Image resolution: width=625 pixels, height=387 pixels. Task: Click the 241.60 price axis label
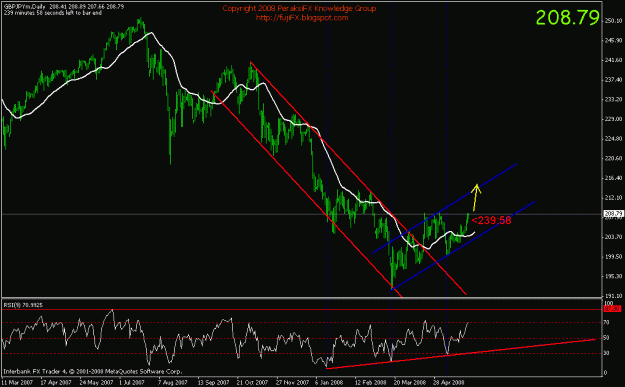(x=613, y=60)
